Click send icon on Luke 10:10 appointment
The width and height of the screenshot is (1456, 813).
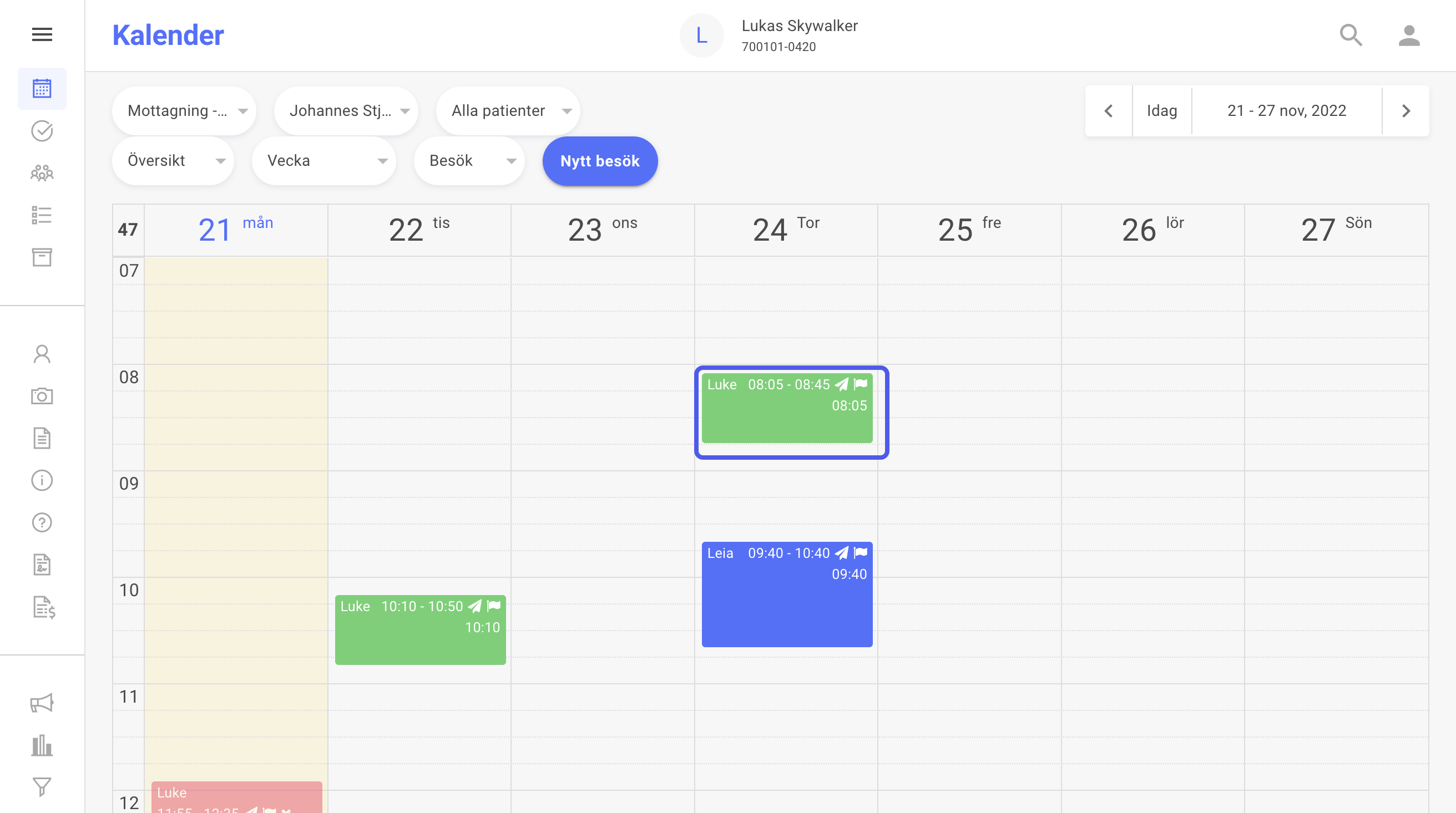[x=476, y=606]
